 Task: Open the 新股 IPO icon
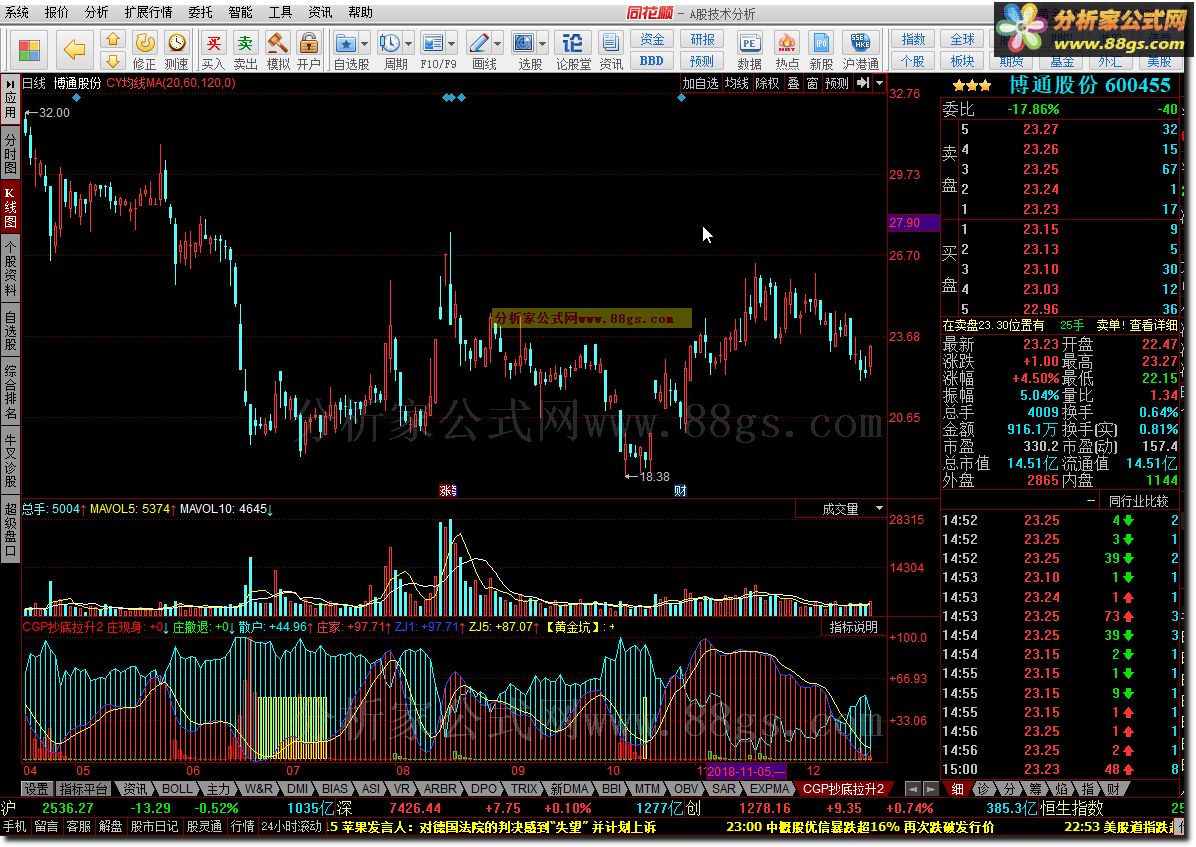click(821, 50)
